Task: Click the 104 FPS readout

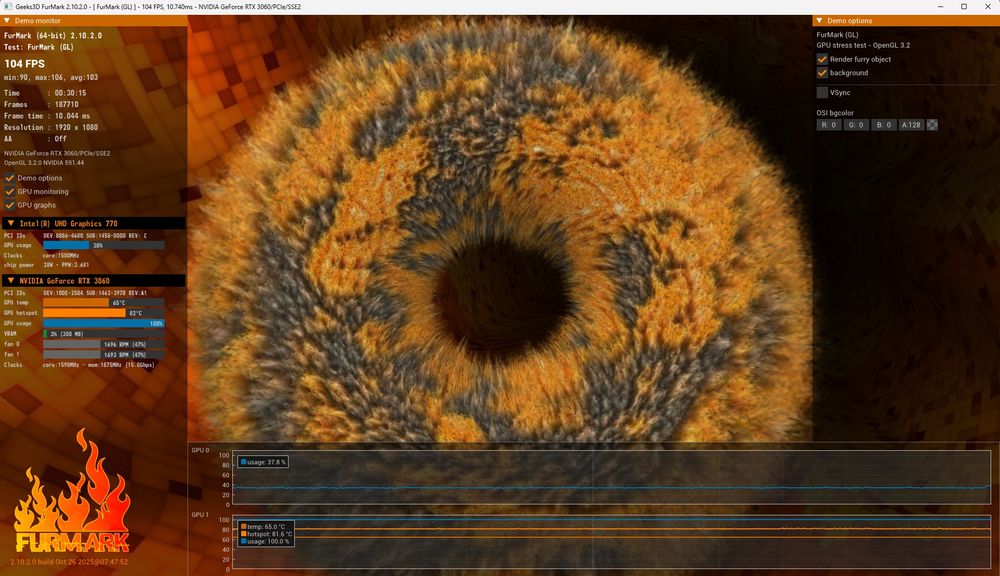Action: coord(24,64)
